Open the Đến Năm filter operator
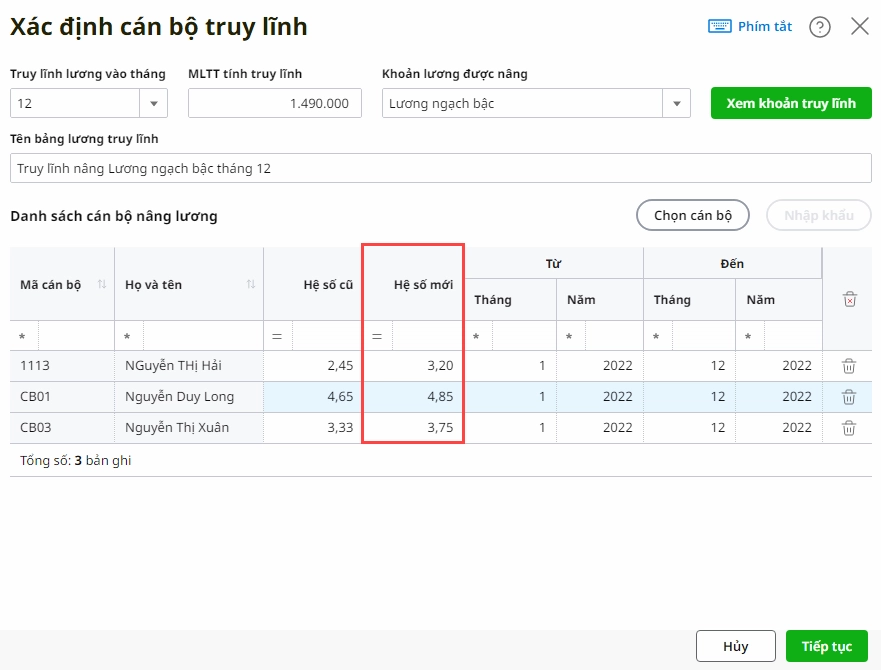 click(x=748, y=336)
